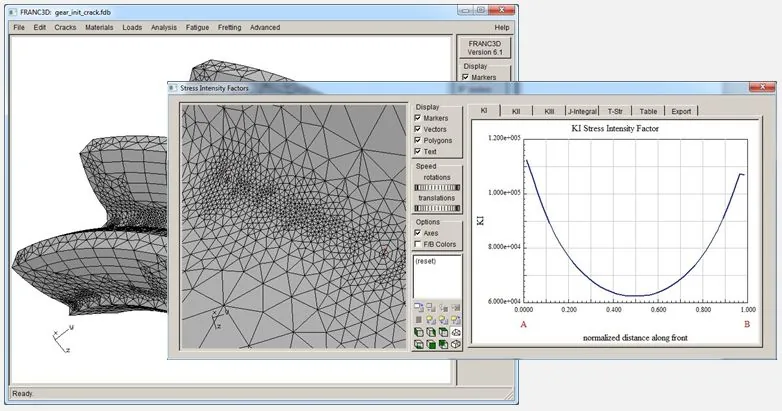Click the solid green cube view icon

click(431, 344)
